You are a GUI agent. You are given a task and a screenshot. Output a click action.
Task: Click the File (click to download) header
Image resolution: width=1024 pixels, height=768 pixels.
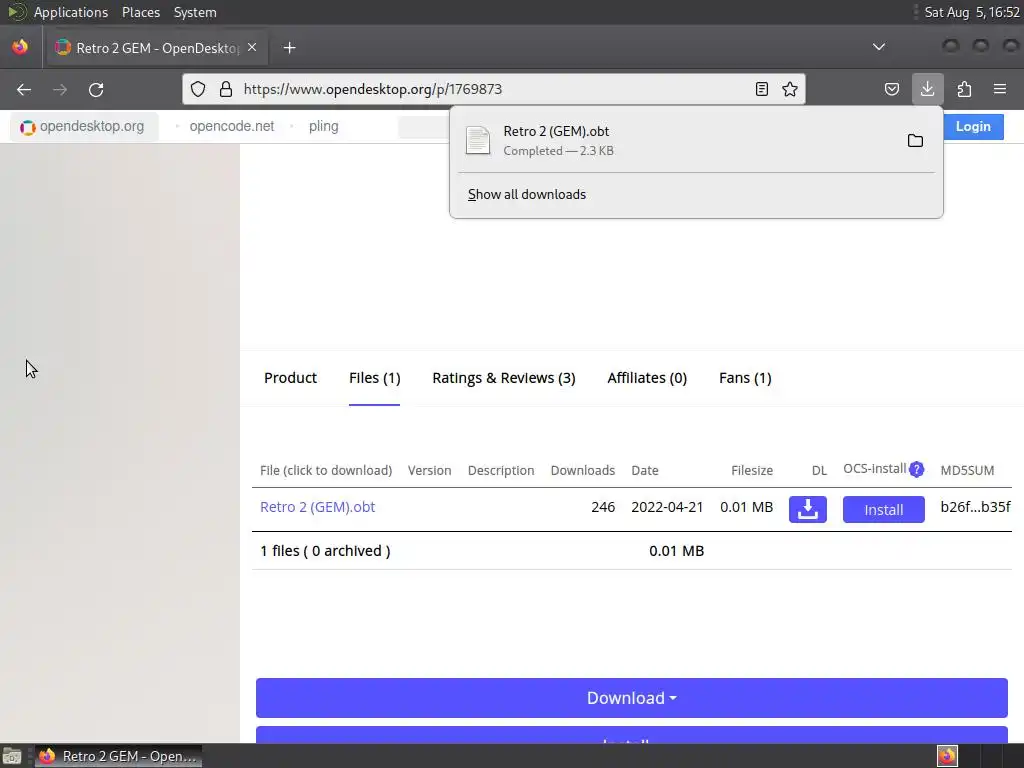point(326,470)
